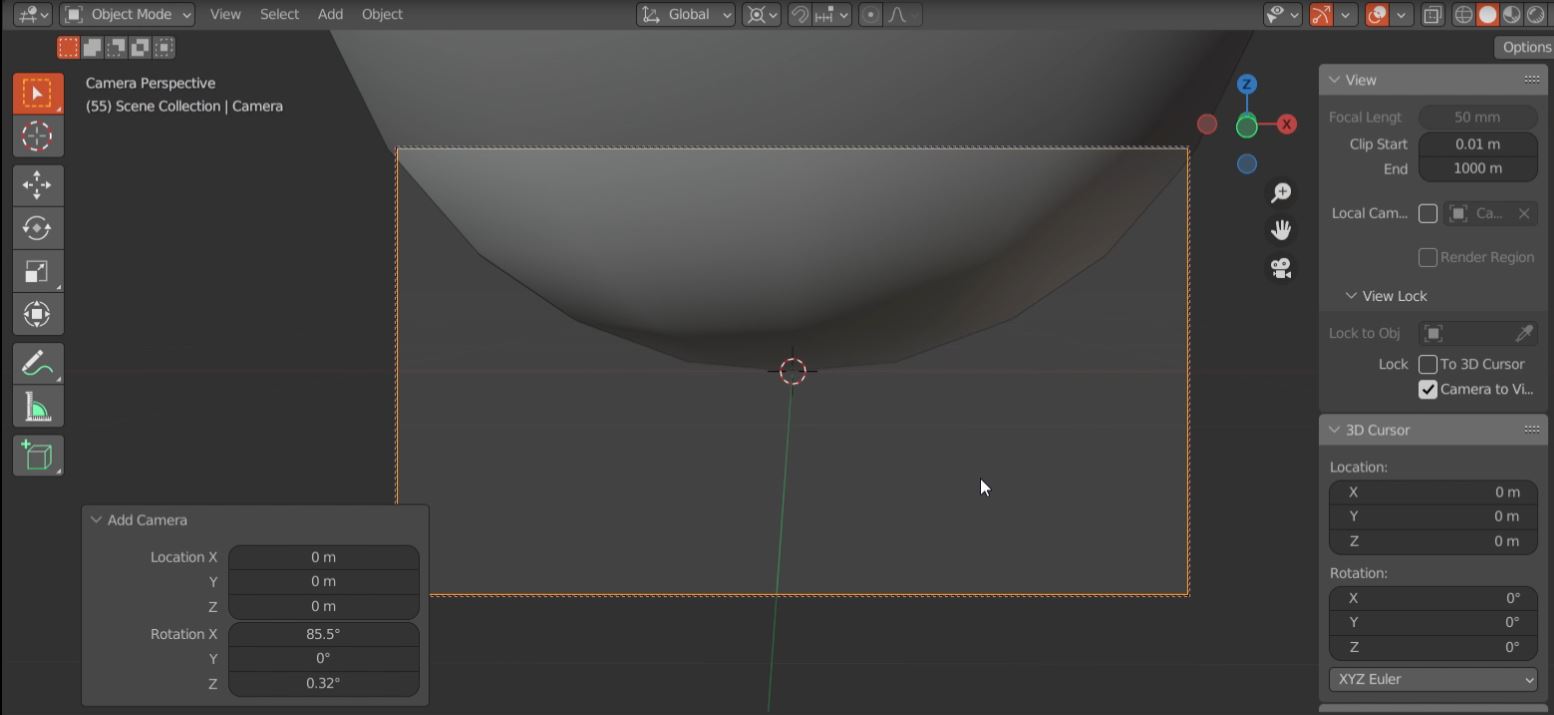Activate the Measure tool
Viewport: 1554px width, 715px height.
[x=37, y=405]
